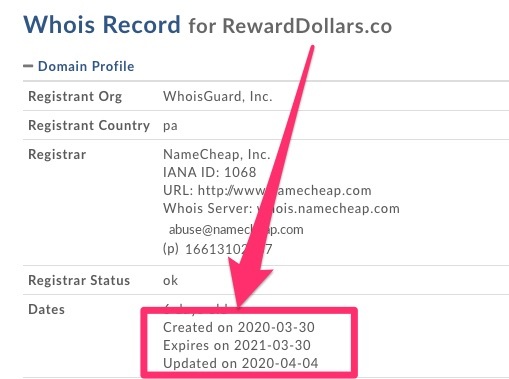Click the Registrant Country label
The width and height of the screenshot is (509, 379).
(x=89, y=125)
